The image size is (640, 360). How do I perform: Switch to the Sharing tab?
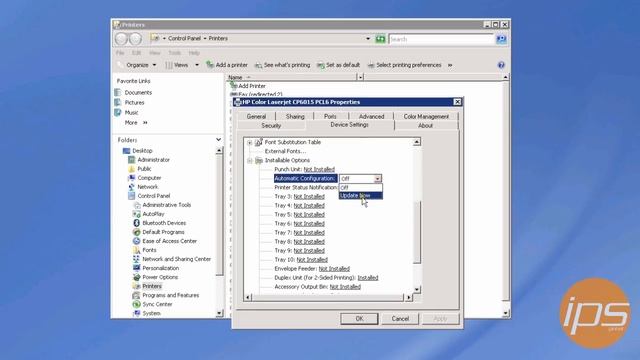point(295,116)
